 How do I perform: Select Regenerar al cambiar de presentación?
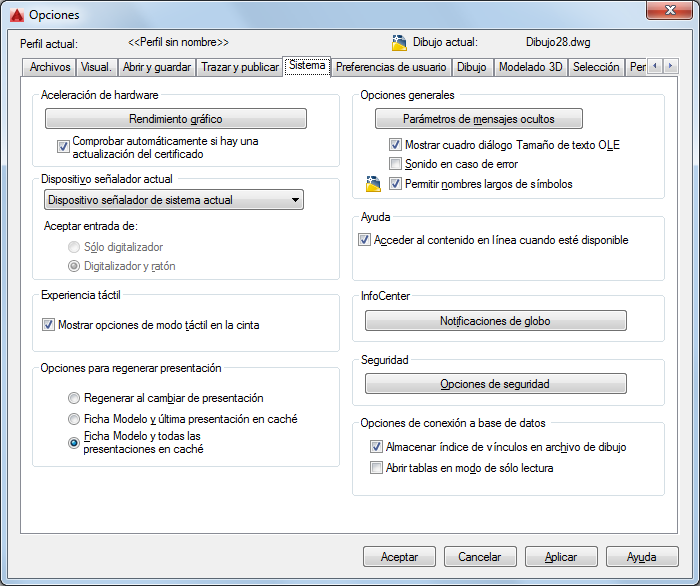click(74, 398)
